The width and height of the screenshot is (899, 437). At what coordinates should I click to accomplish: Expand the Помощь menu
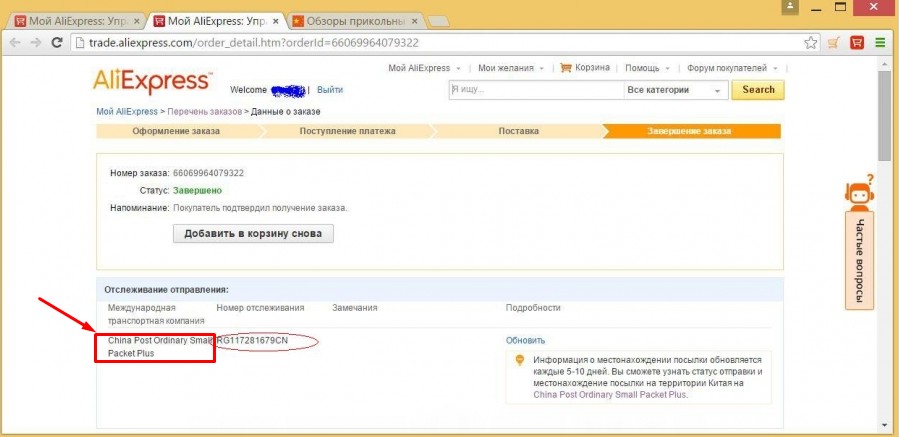click(x=647, y=68)
